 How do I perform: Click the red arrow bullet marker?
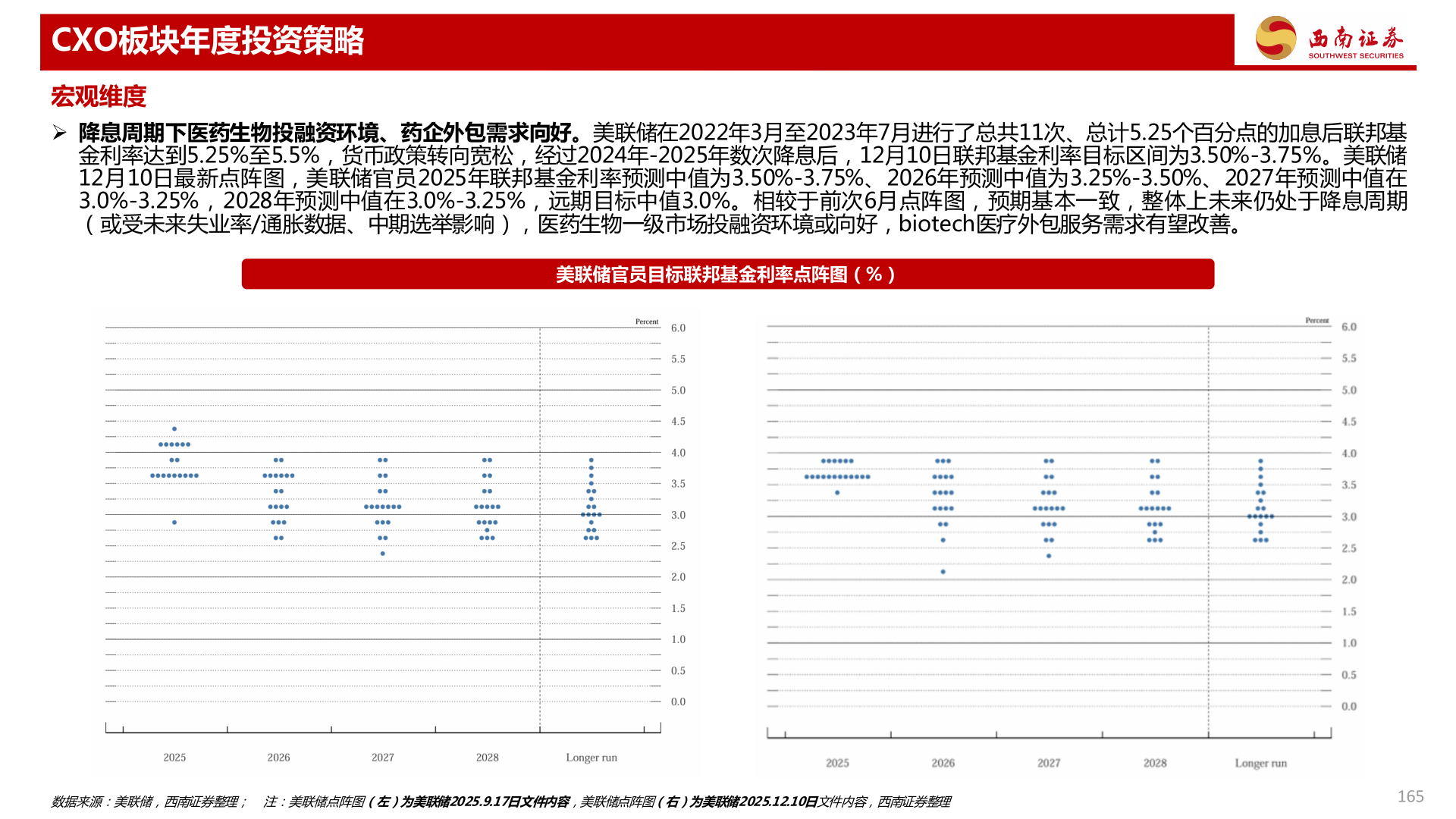(60, 130)
